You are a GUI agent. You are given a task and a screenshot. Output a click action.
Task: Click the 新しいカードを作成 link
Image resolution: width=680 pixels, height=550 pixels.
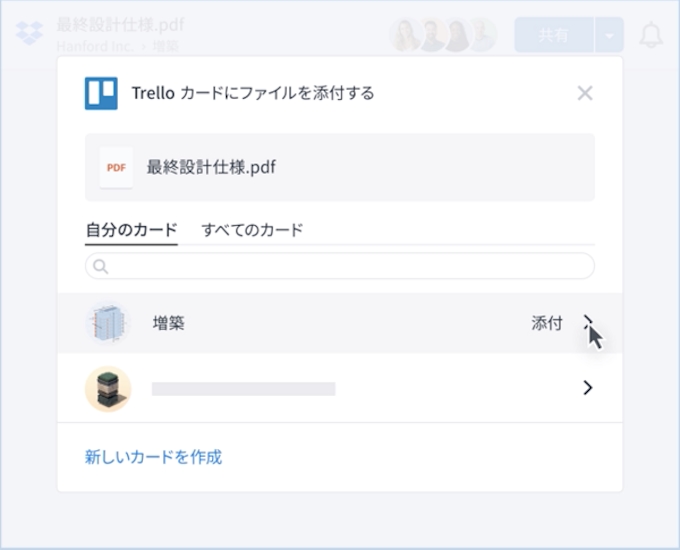[x=153, y=457]
